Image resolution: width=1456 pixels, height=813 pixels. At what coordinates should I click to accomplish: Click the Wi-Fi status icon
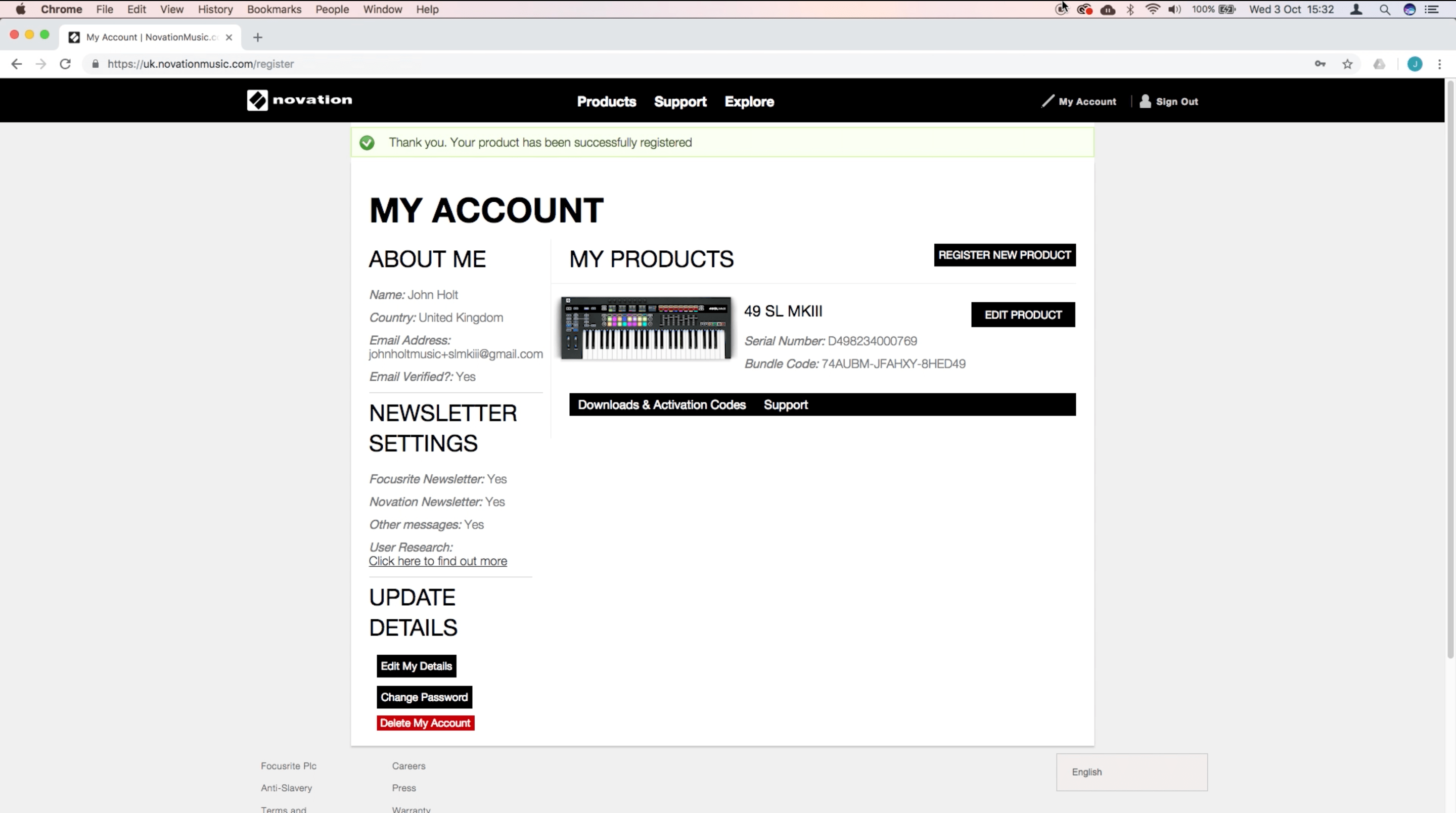coord(1152,9)
